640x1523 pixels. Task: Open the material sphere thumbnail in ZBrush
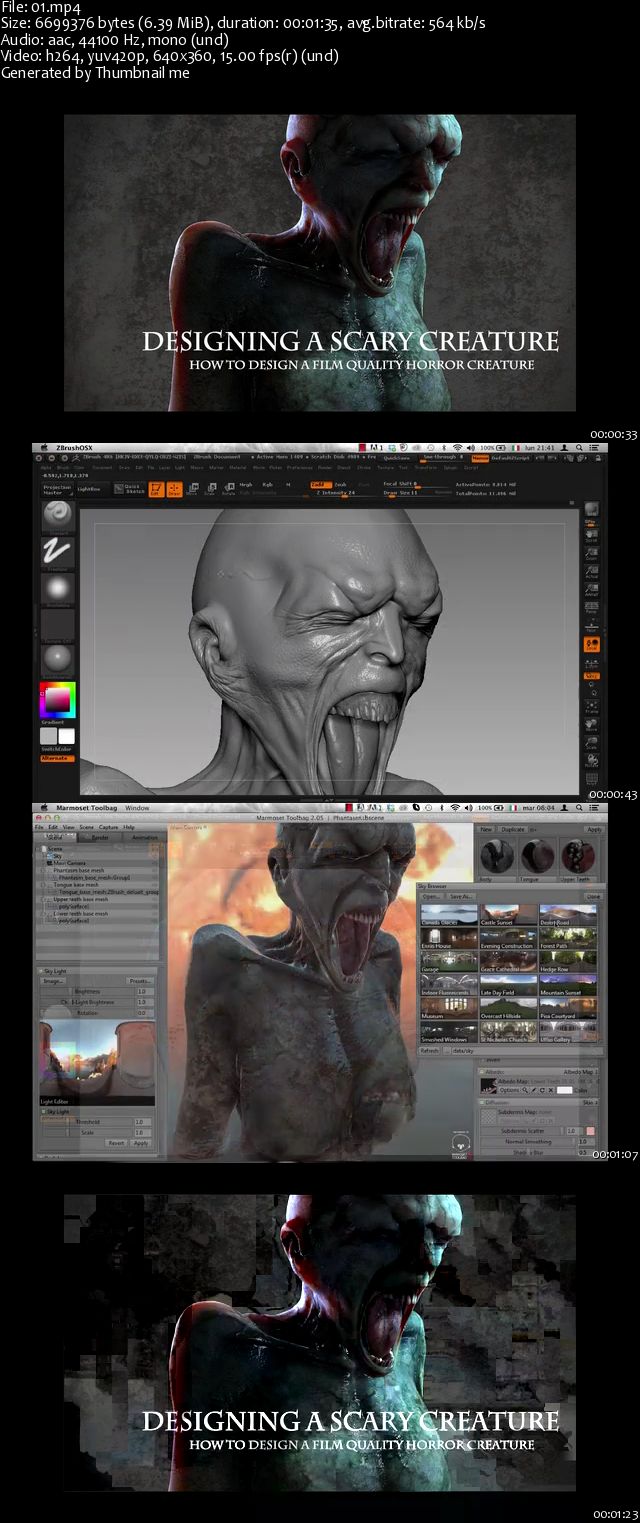click(x=57, y=660)
